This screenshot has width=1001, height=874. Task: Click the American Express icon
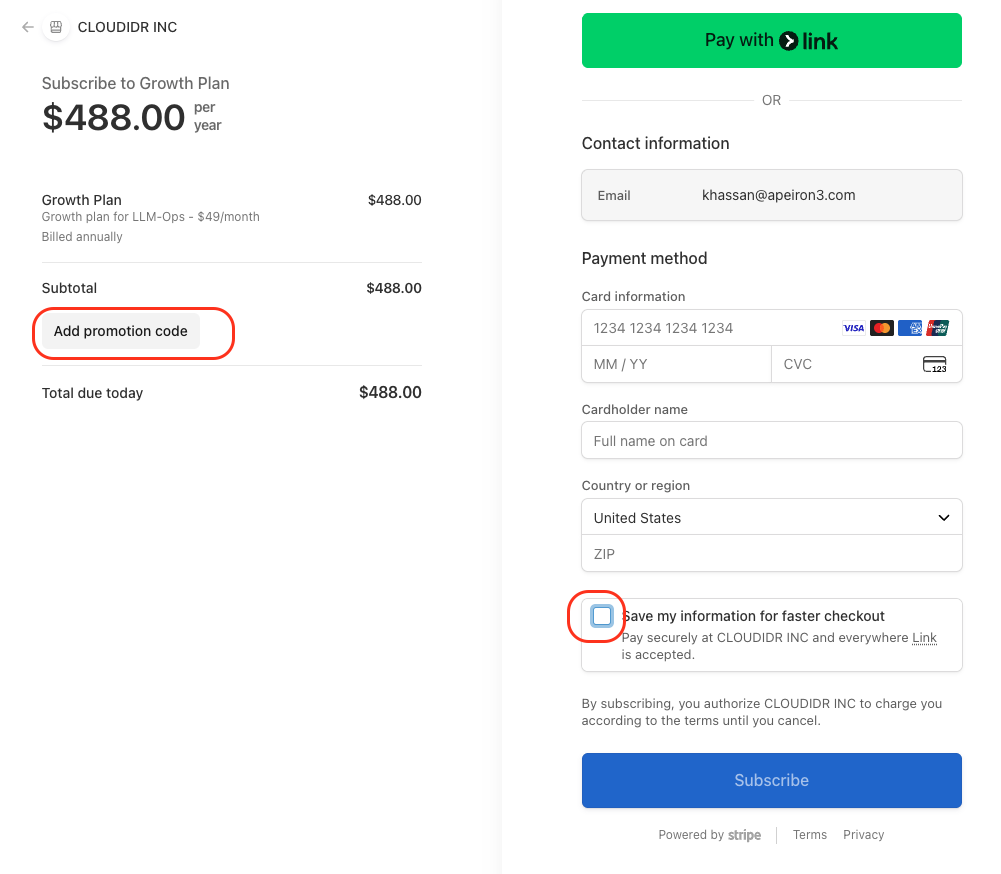pyautogui.click(x=909, y=328)
